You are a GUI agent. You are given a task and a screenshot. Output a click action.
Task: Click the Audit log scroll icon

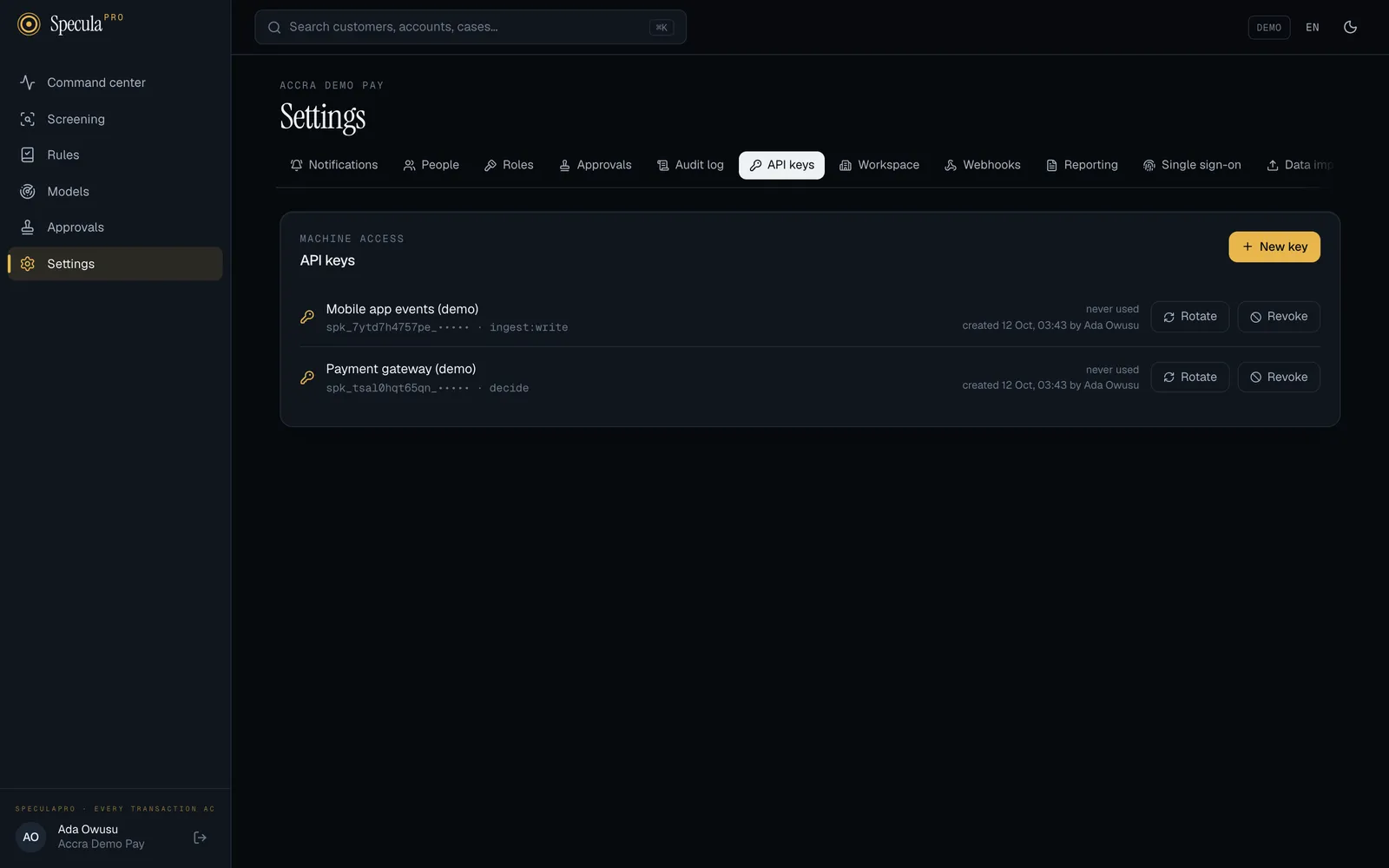(663, 165)
